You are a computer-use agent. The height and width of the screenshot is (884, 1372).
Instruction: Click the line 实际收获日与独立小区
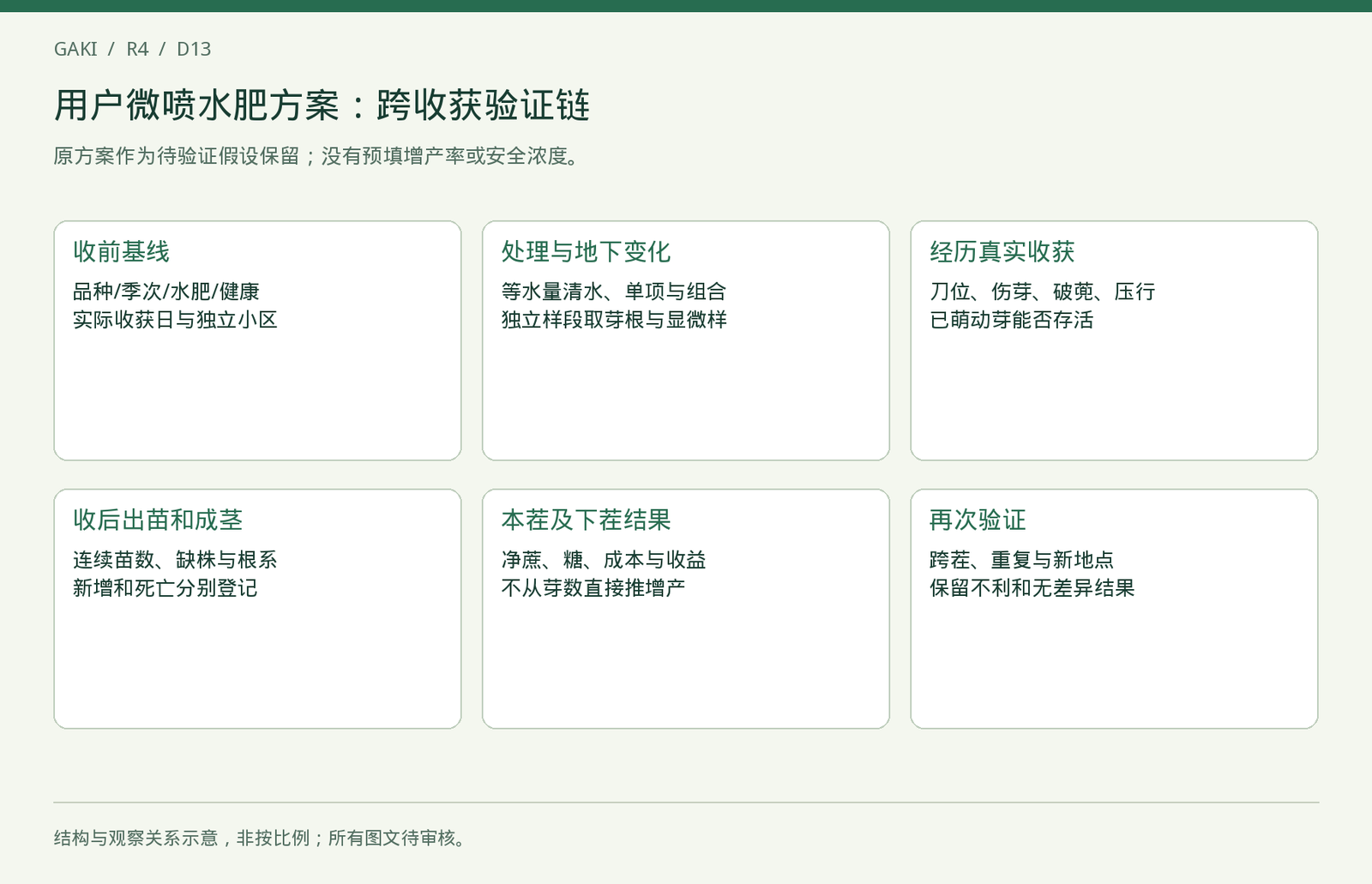click(175, 320)
